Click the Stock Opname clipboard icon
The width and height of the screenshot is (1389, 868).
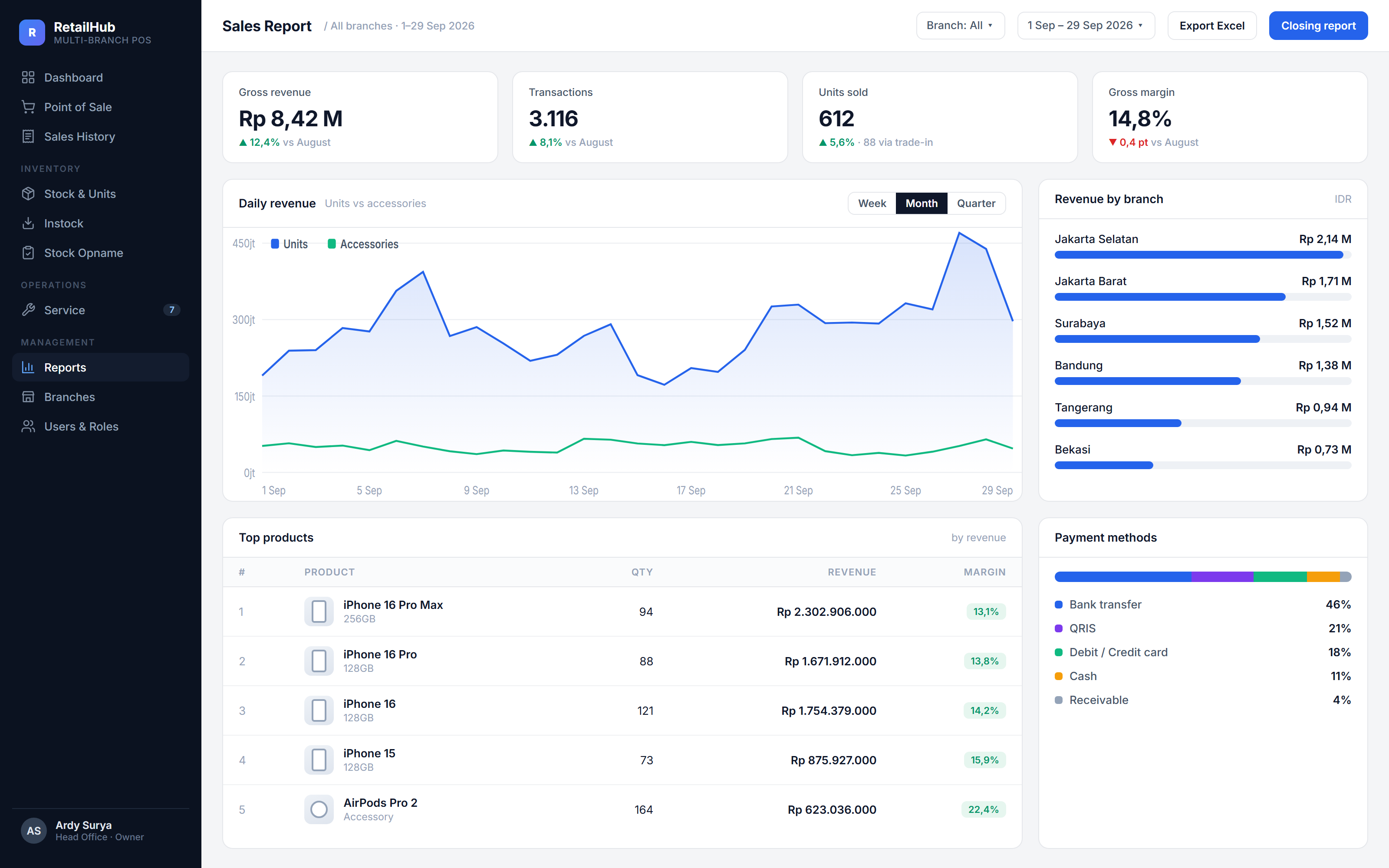(x=28, y=253)
